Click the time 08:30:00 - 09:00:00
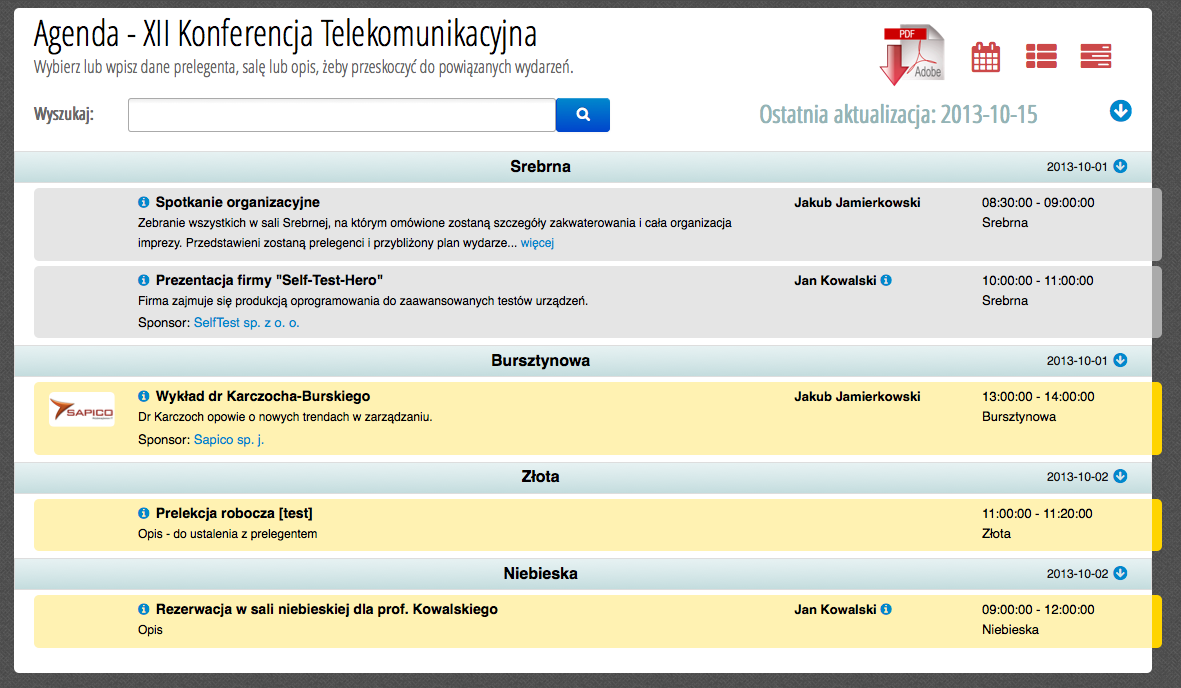The height and width of the screenshot is (688, 1181). [x=1038, y=203]
